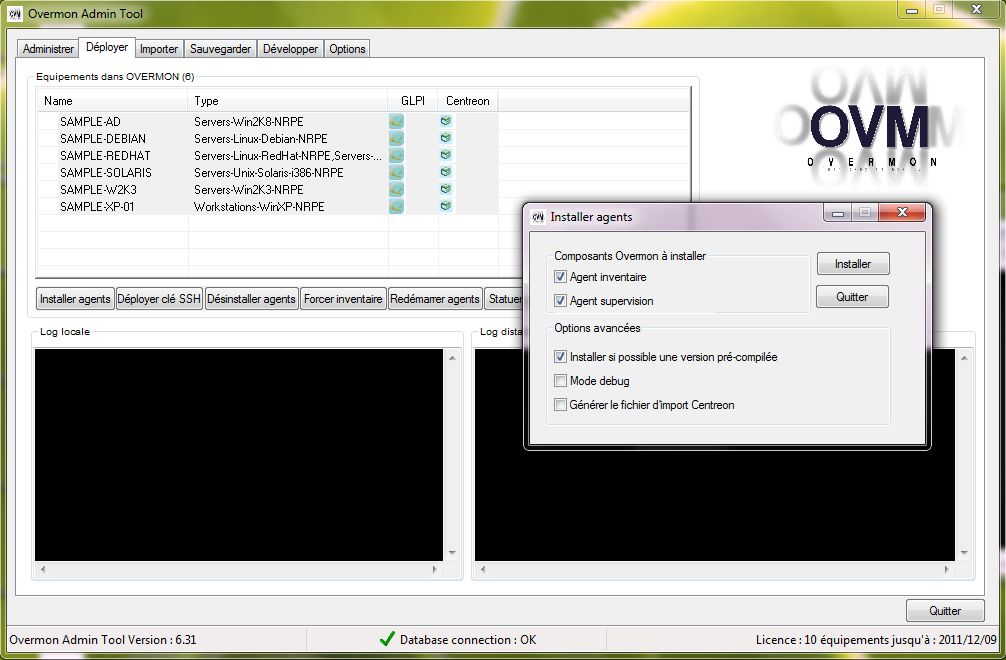The width and height of the screenshot is (1006, 660).
Task: Click the Centreon column header
Action: pyautogui.click(x=468, y=101)
